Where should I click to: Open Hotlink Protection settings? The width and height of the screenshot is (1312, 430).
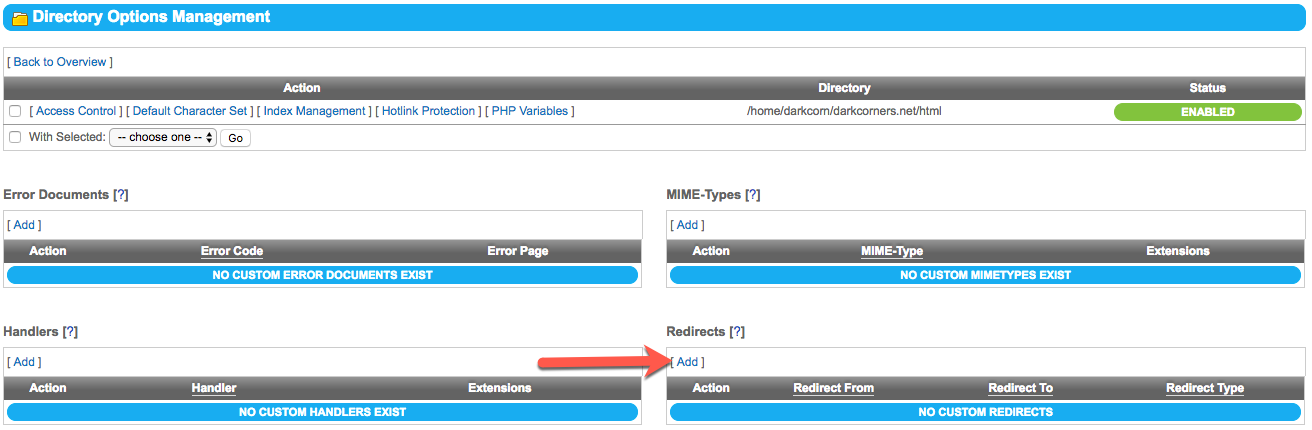pos(428,111)
